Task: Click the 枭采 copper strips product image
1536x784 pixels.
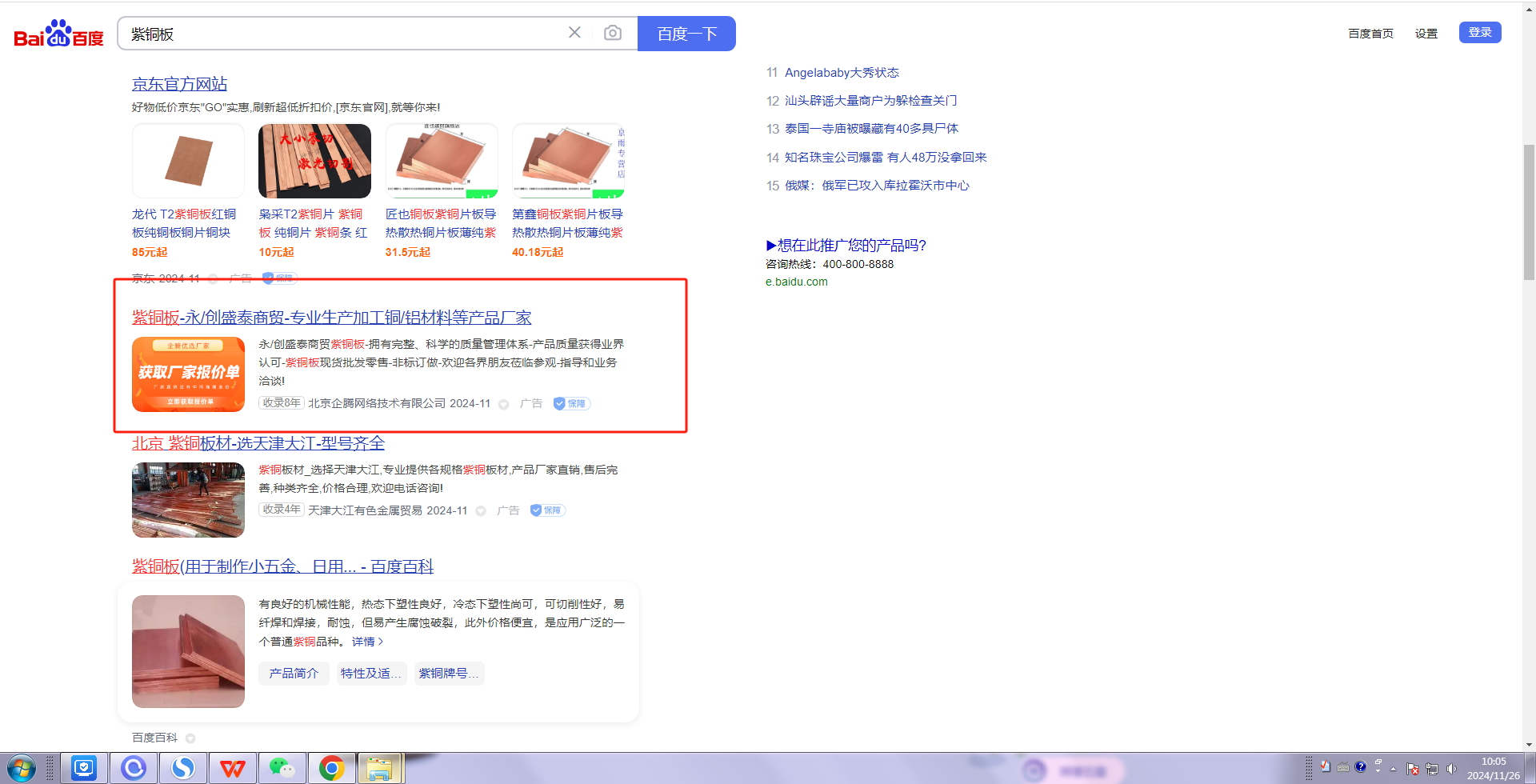Action: coord(314,161)
